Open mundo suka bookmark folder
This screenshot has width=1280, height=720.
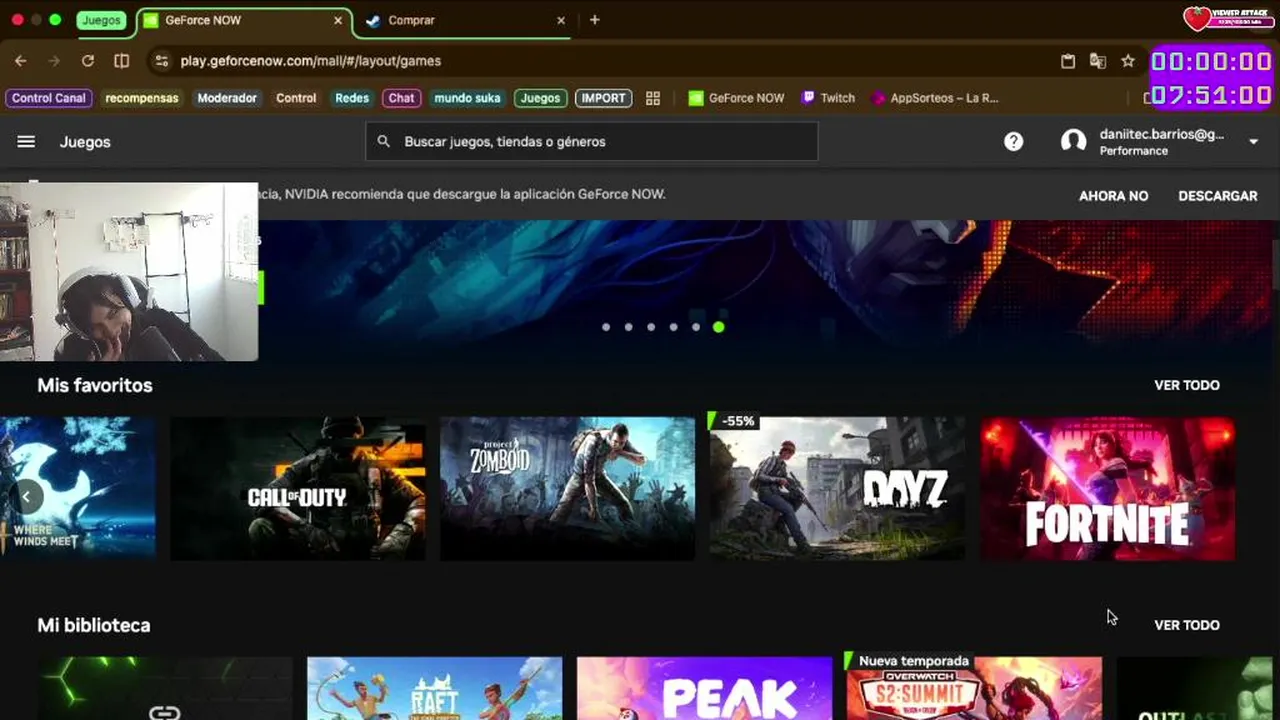[x=467, y=98]
